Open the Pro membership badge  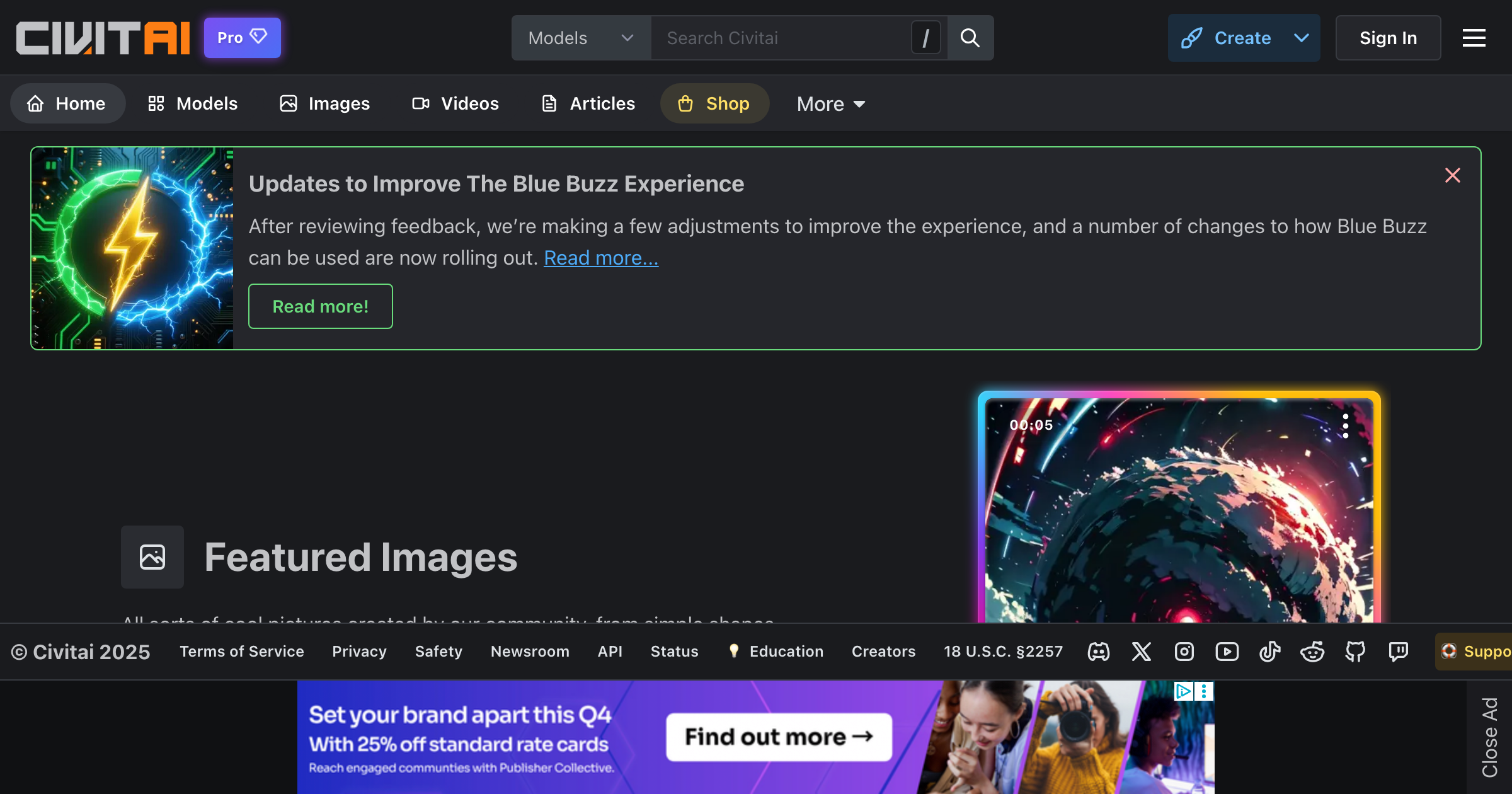pos(243,38)
